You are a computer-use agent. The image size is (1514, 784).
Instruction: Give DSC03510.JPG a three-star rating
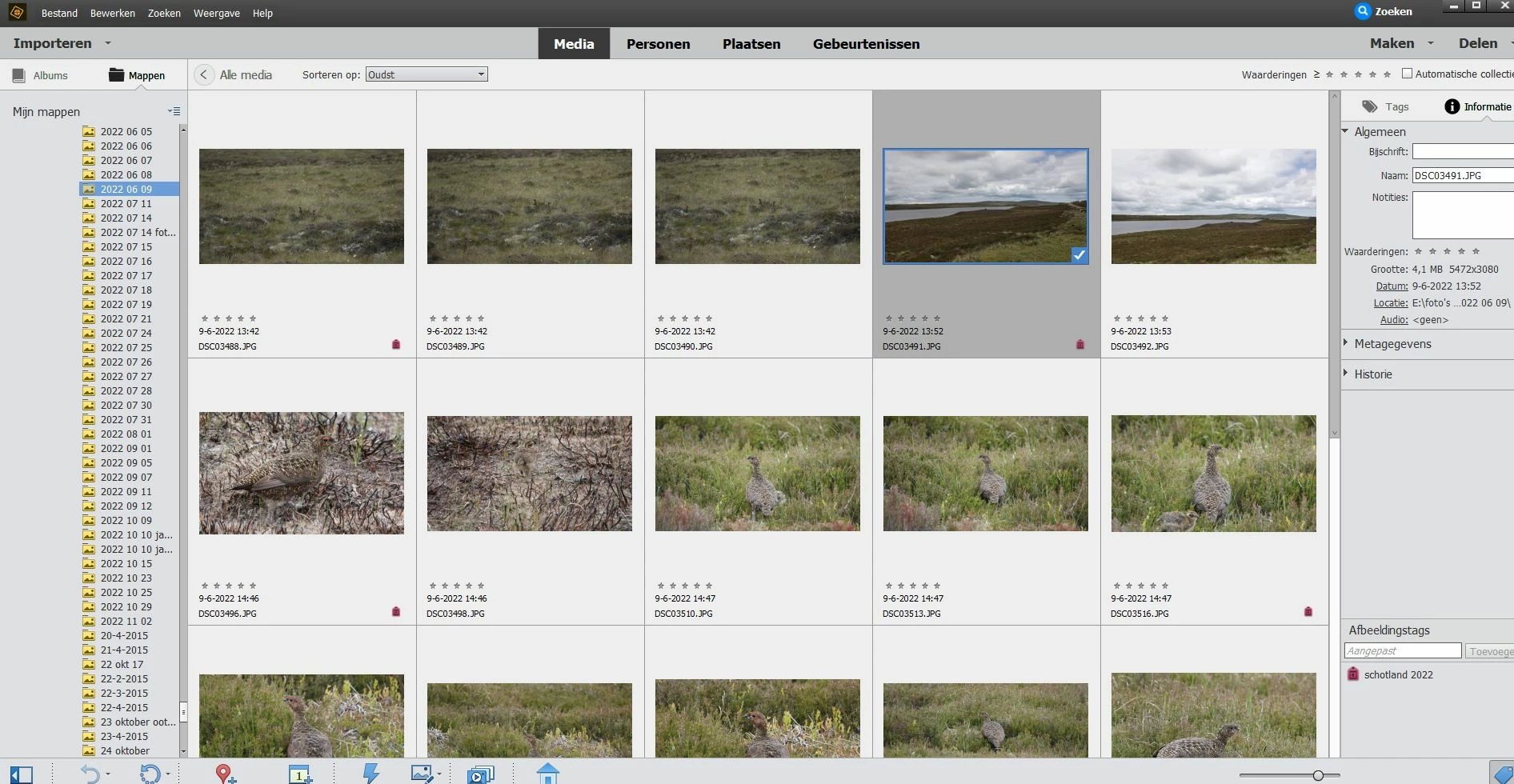(685, 586)
